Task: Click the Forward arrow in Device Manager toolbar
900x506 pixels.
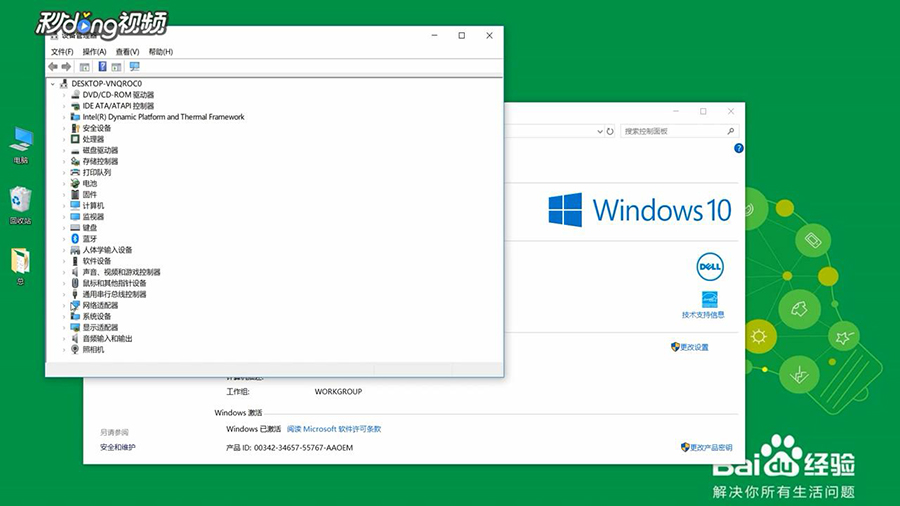Action: (x=66, y=67)
